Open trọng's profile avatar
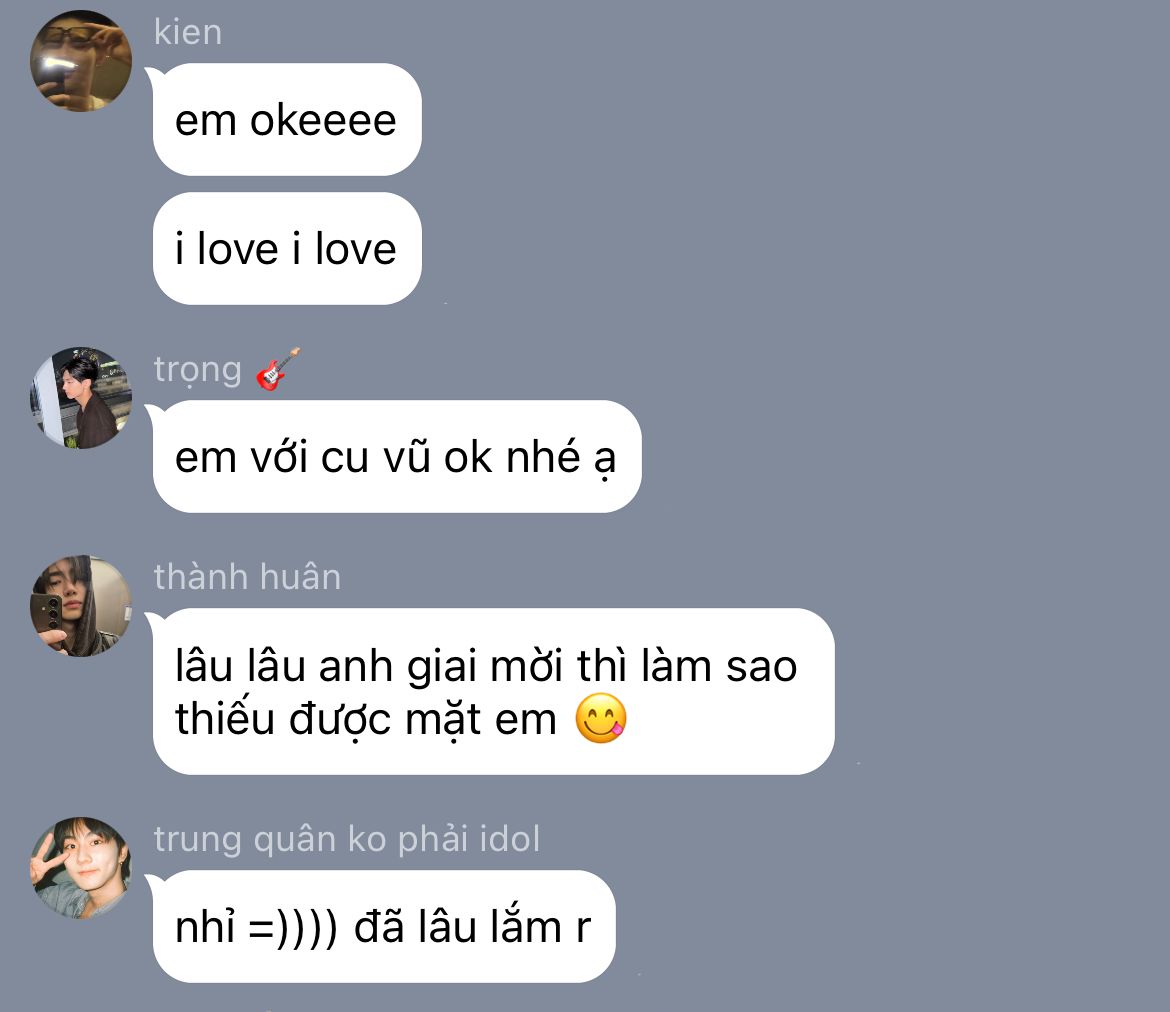The height and width of the screenshot is (1012, 1170). click(x=81, y=398)
